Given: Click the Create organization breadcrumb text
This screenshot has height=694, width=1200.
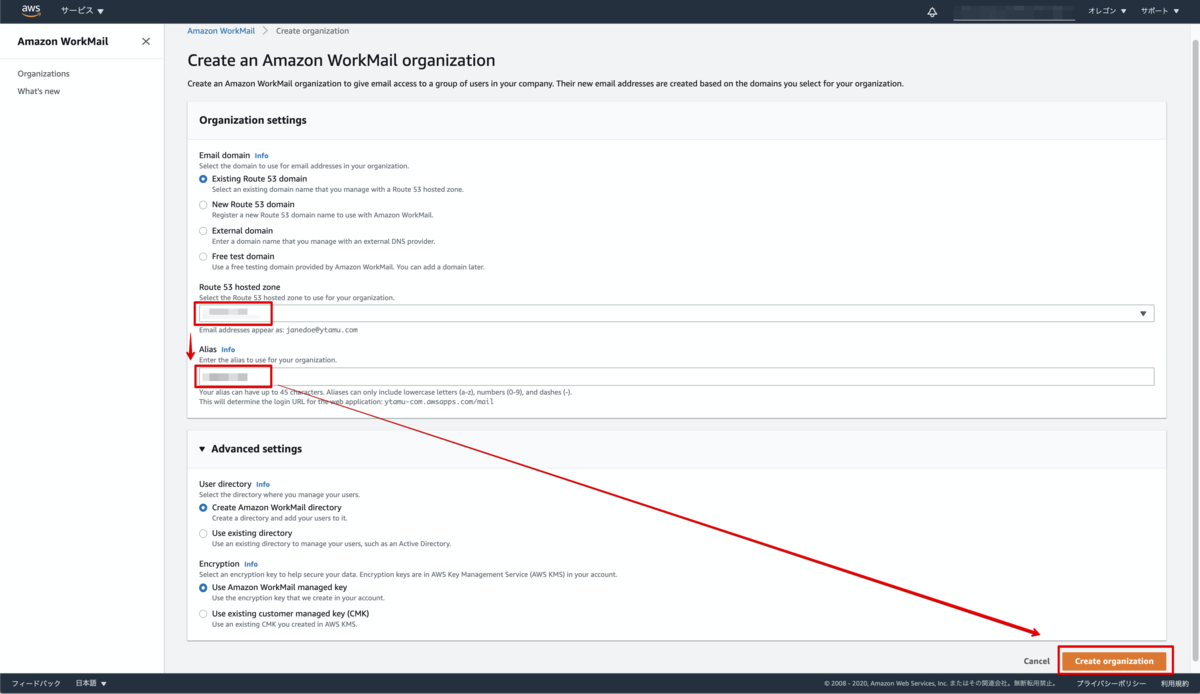Looking at the screenshot, I should tap(312, 31).
